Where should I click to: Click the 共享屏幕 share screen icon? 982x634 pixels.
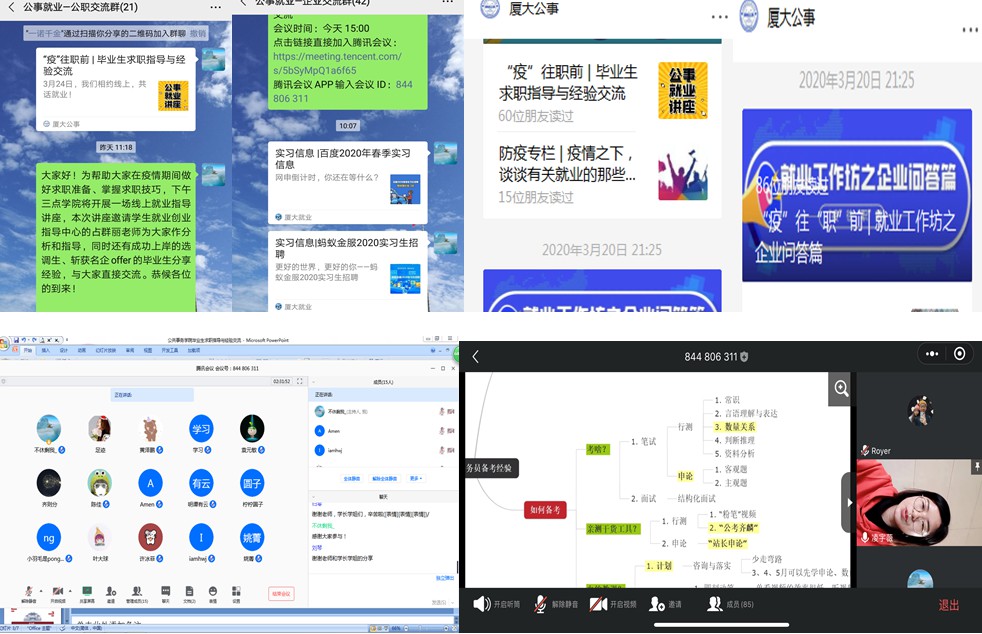tap(87, 592)
